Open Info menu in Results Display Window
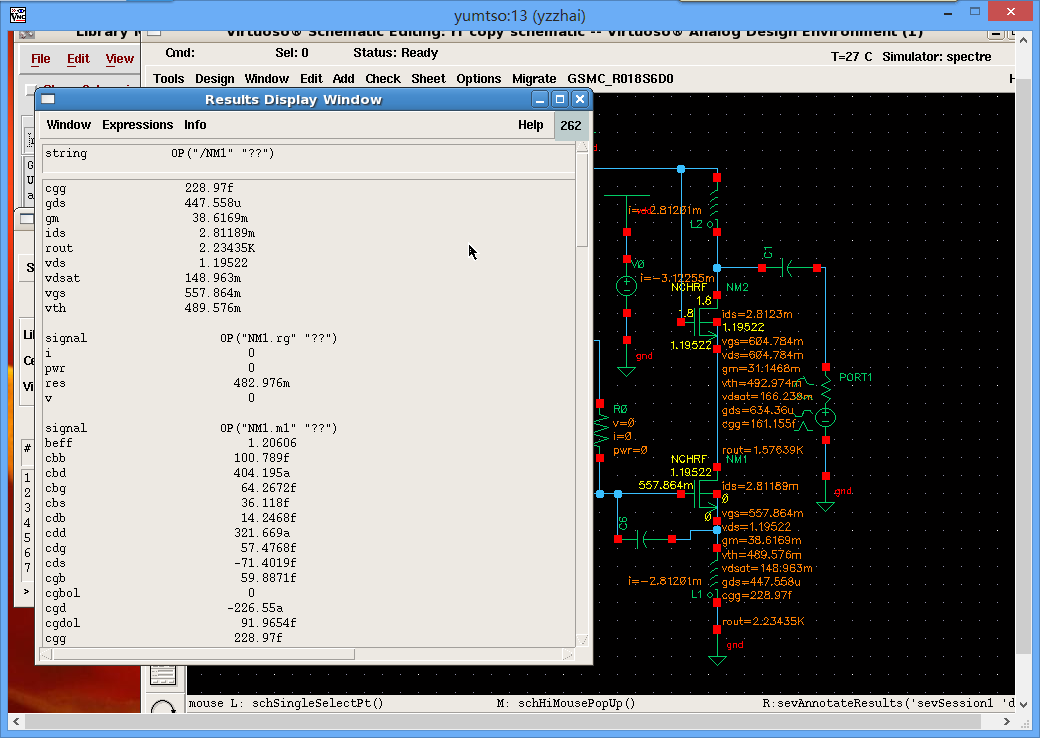This screenshot has width=1040, height=738. coord(195,125)
